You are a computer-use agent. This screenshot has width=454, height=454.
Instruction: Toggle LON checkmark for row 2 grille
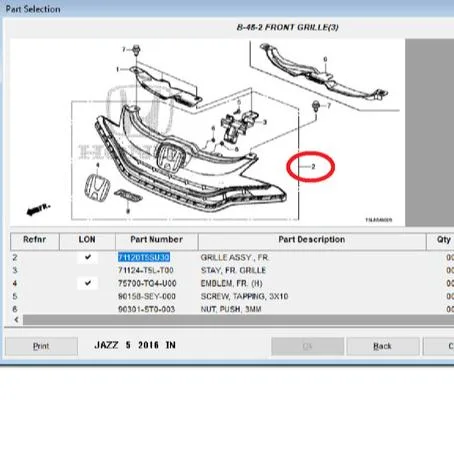(x=88, y=257)
